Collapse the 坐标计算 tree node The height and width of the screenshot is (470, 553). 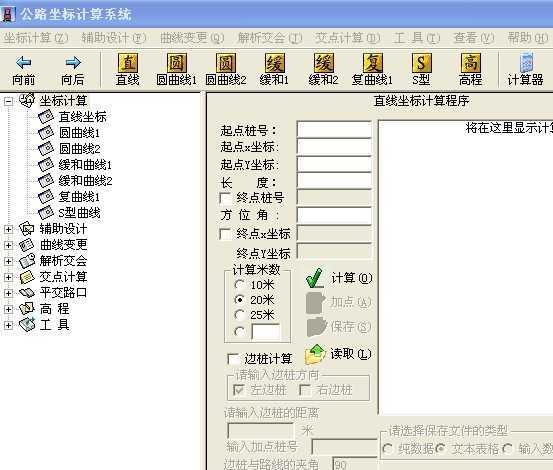click(x=8, y=102)
